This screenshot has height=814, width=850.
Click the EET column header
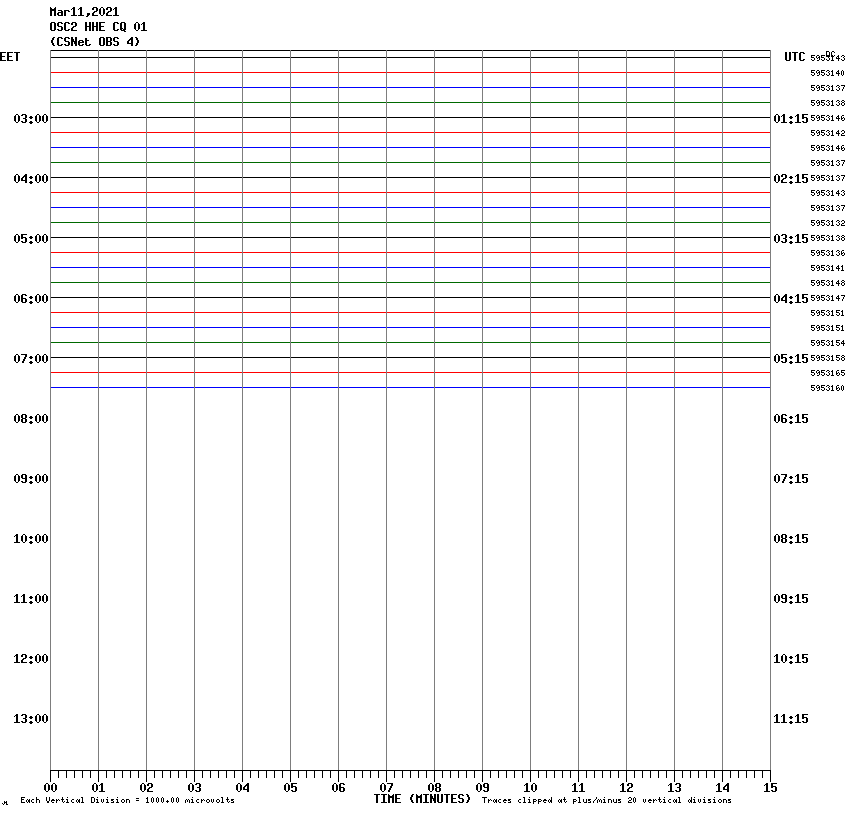(9, 57)
